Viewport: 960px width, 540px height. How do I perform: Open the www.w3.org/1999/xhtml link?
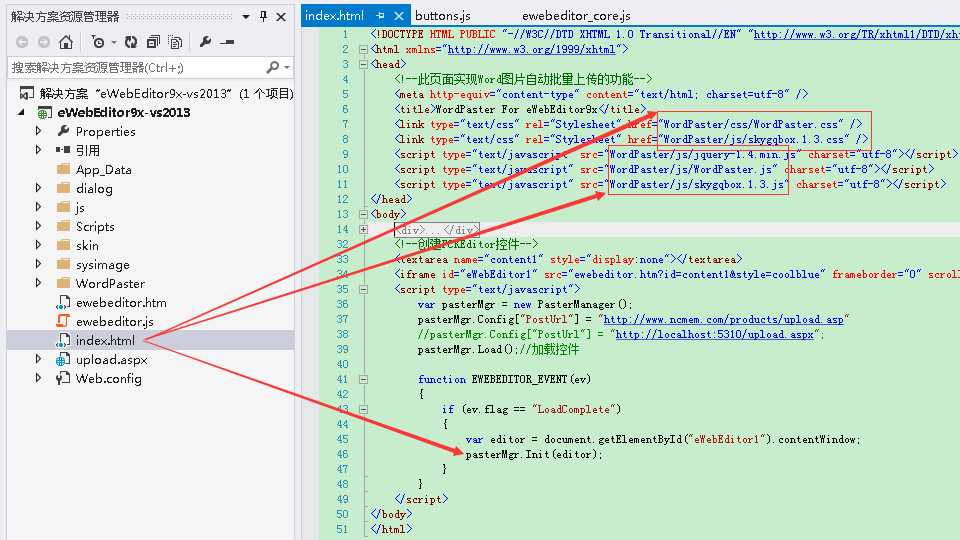point(531,50)
